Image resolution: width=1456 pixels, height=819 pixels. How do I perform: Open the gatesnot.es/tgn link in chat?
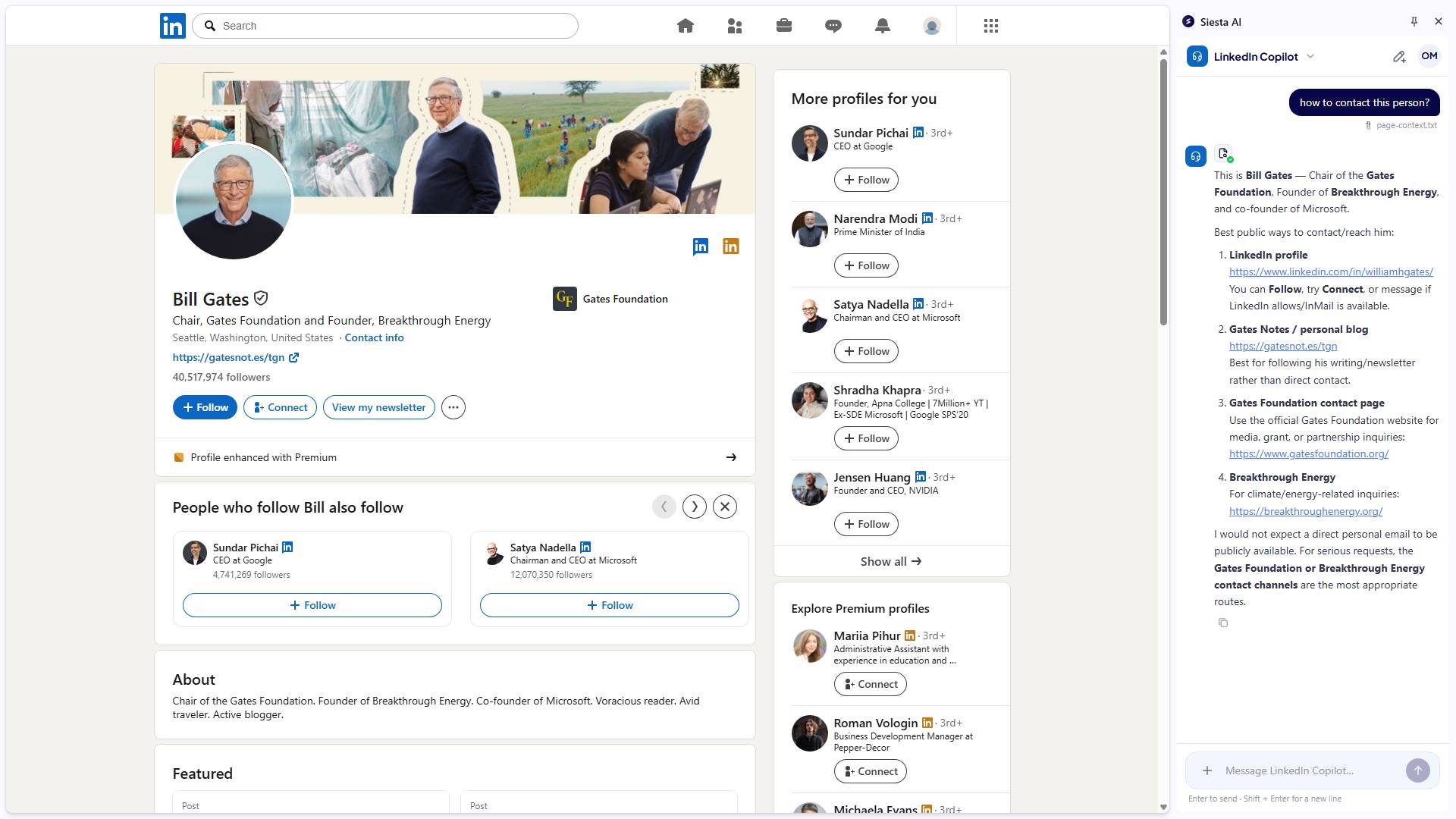(1283, 346)
